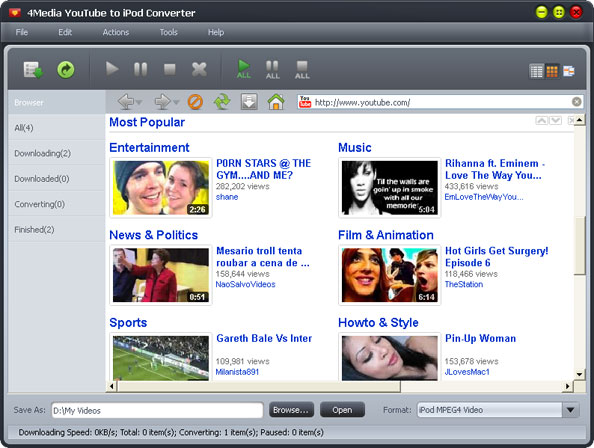Click the Open folder button
594x448 pixels.
[342, 410]
